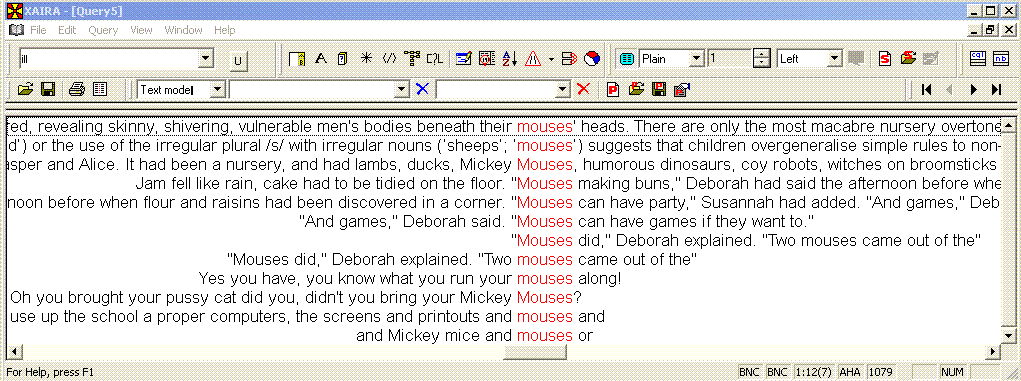Click the book icon beside File menu
Viewport: 1021px width, 381px height.
(x=16, y=30)
